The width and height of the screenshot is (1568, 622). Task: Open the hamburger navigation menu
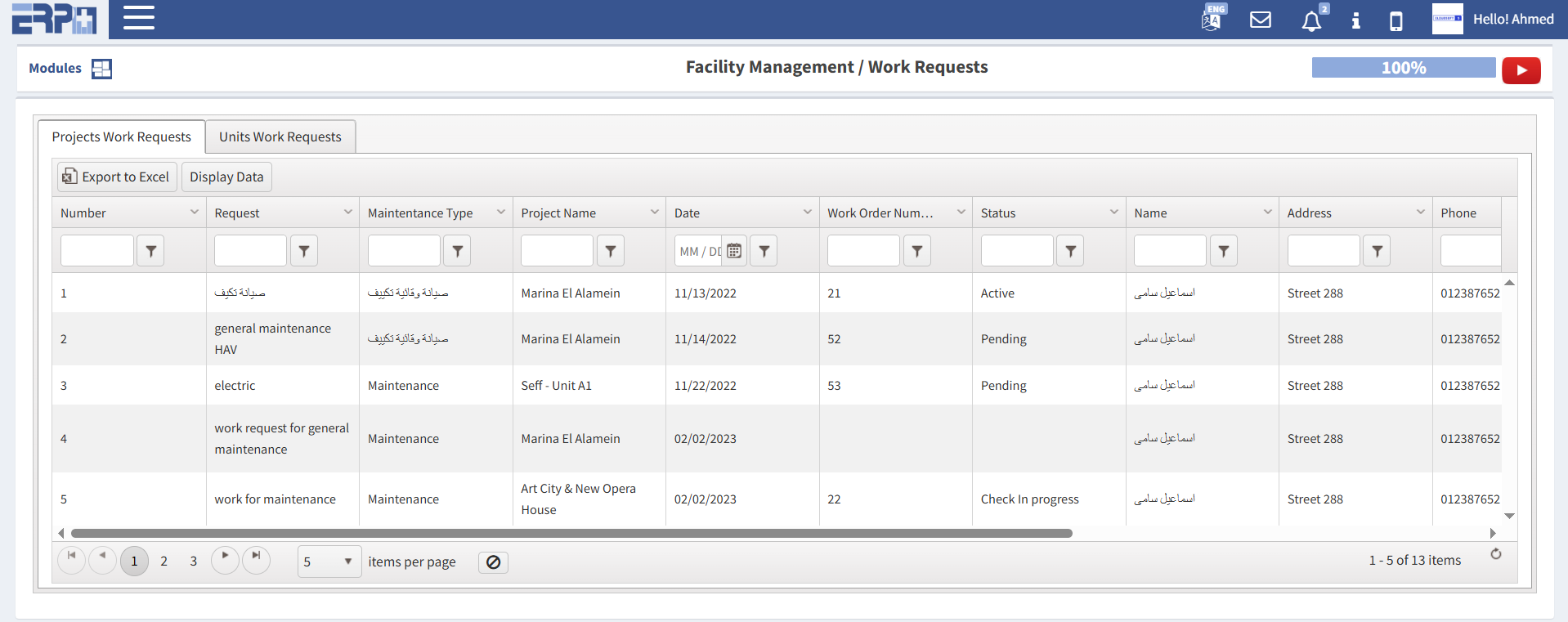139,18
